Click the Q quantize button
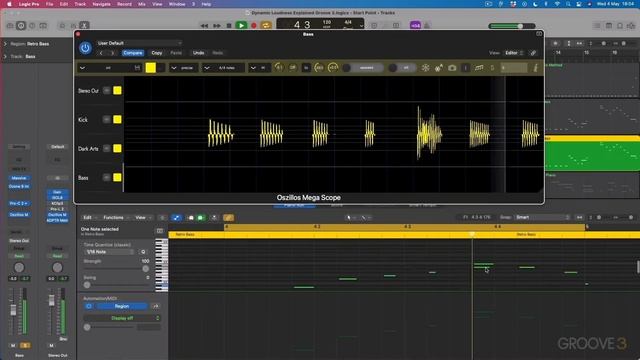 (x=143, y=252)
